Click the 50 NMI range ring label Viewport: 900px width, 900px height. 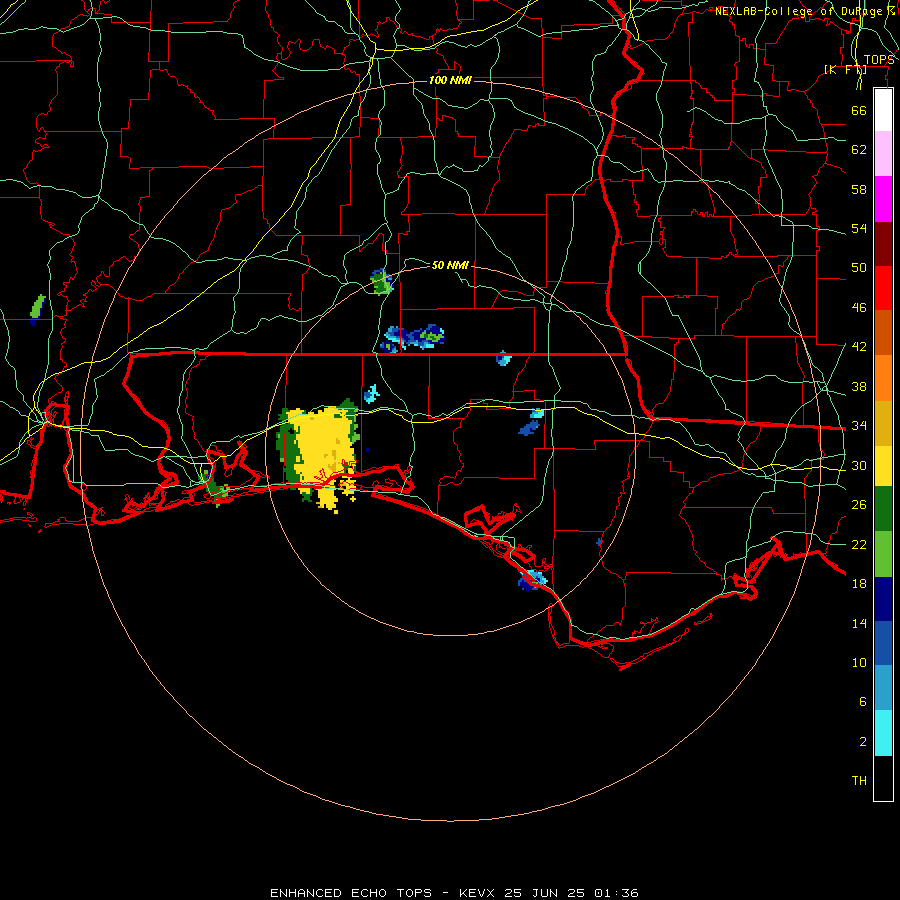pos(450,265)
